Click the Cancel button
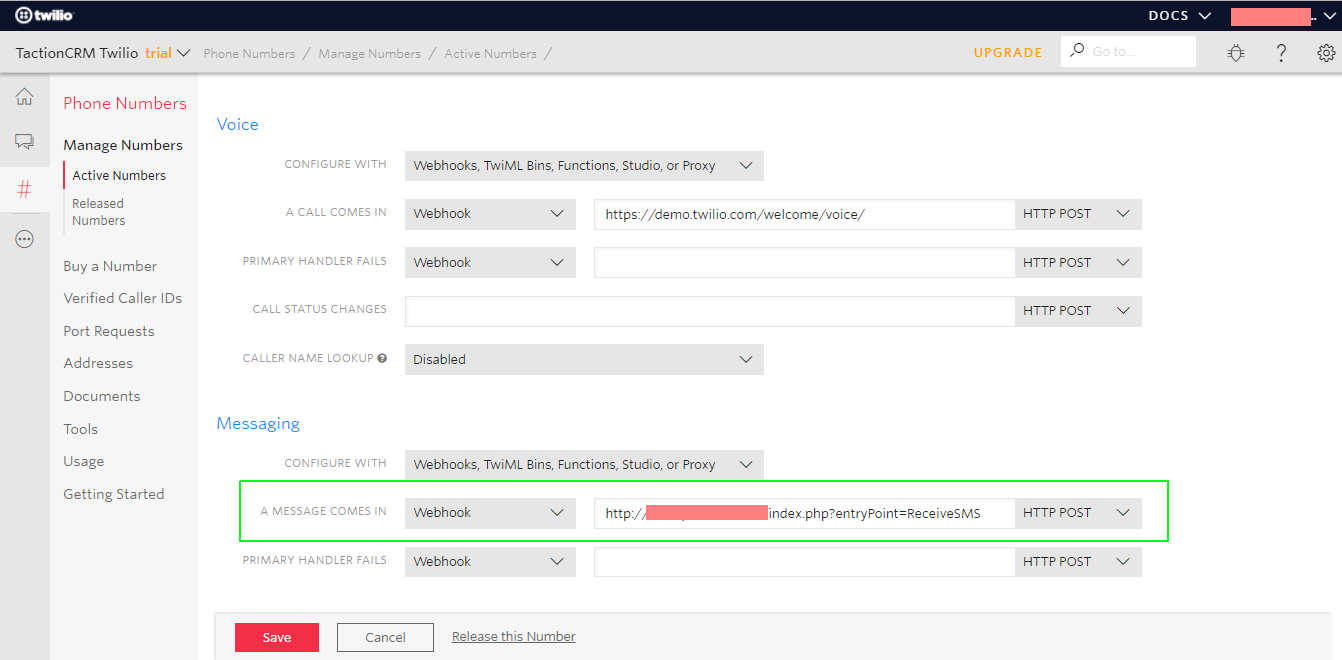This screenshot has width=1342, height=660. click(x=385, y=638)
